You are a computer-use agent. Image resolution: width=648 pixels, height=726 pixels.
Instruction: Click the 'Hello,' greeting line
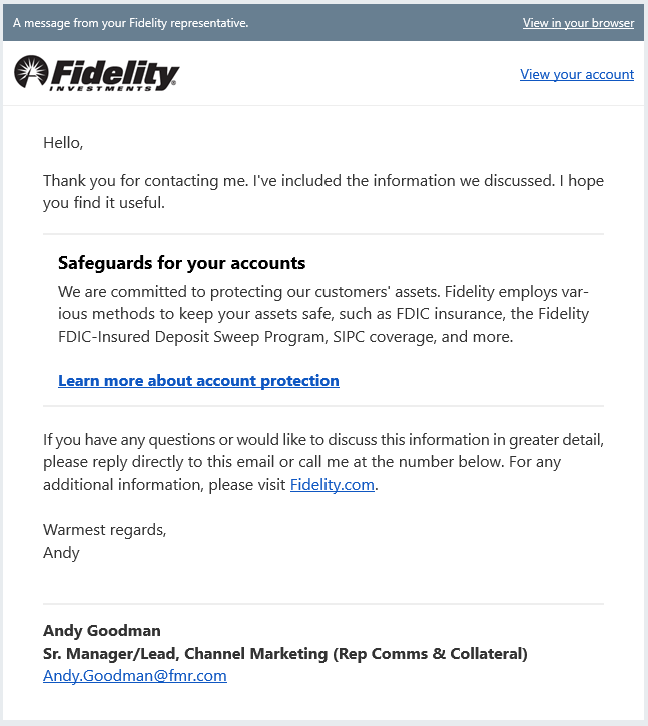point(63,142)
